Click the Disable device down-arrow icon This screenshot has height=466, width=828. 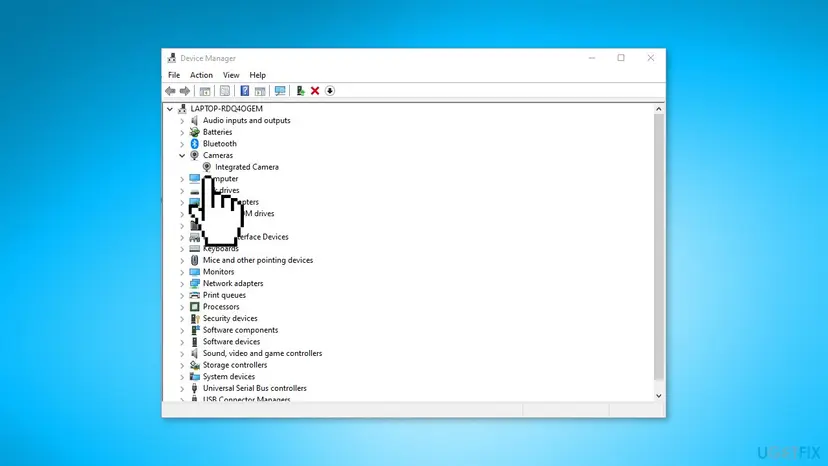(x=330, y=91)
